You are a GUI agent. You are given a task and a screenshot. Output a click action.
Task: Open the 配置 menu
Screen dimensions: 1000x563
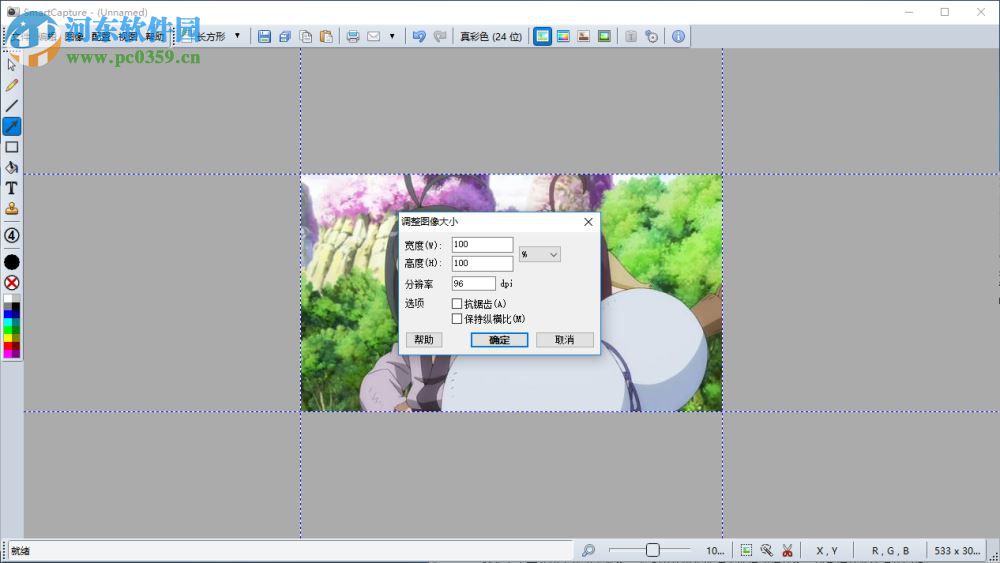(101, 36)
